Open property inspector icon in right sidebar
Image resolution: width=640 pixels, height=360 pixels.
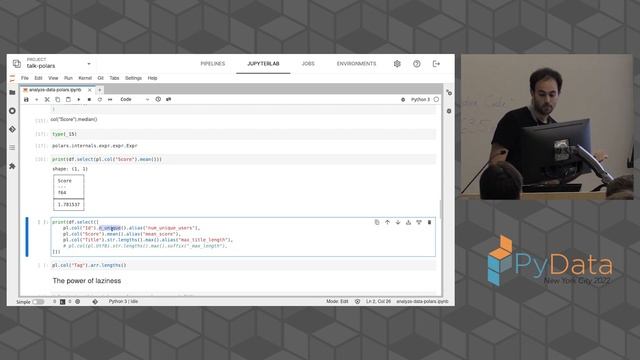[x=449, y=93]
